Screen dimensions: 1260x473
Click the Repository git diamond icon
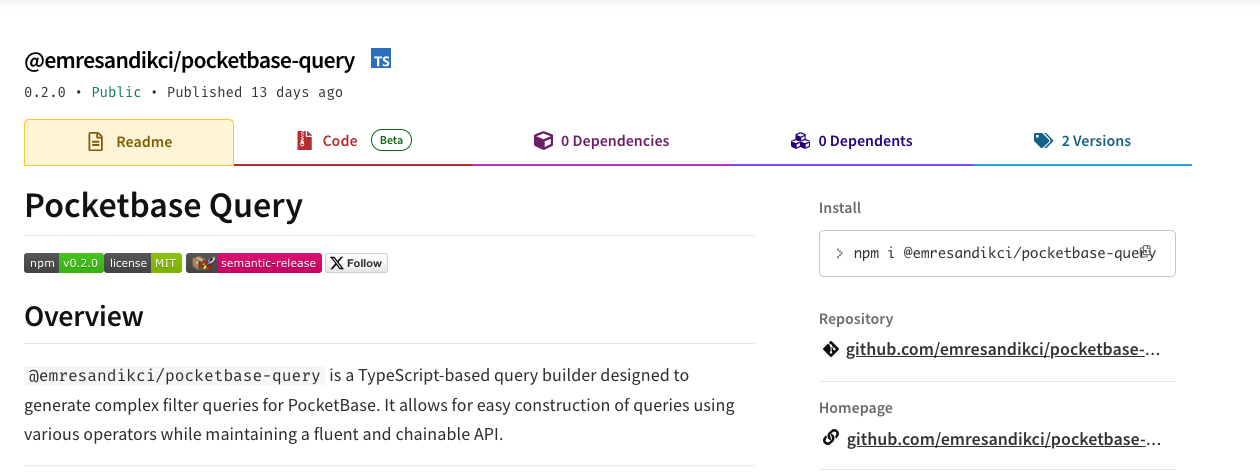(x=830, y=349)
